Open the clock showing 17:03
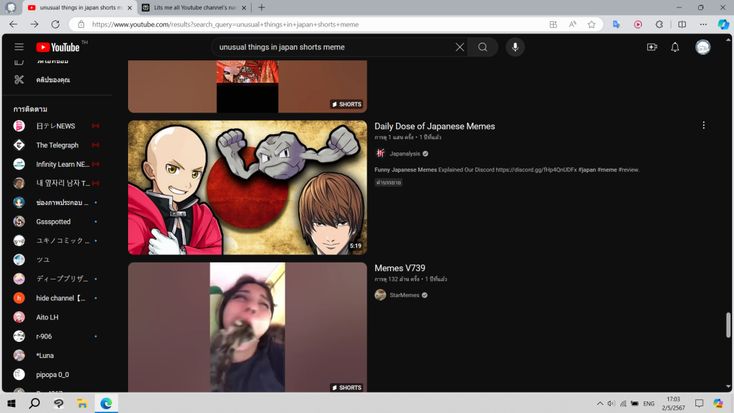The height and width of the screenshot is (413, 734). [673, 403]
